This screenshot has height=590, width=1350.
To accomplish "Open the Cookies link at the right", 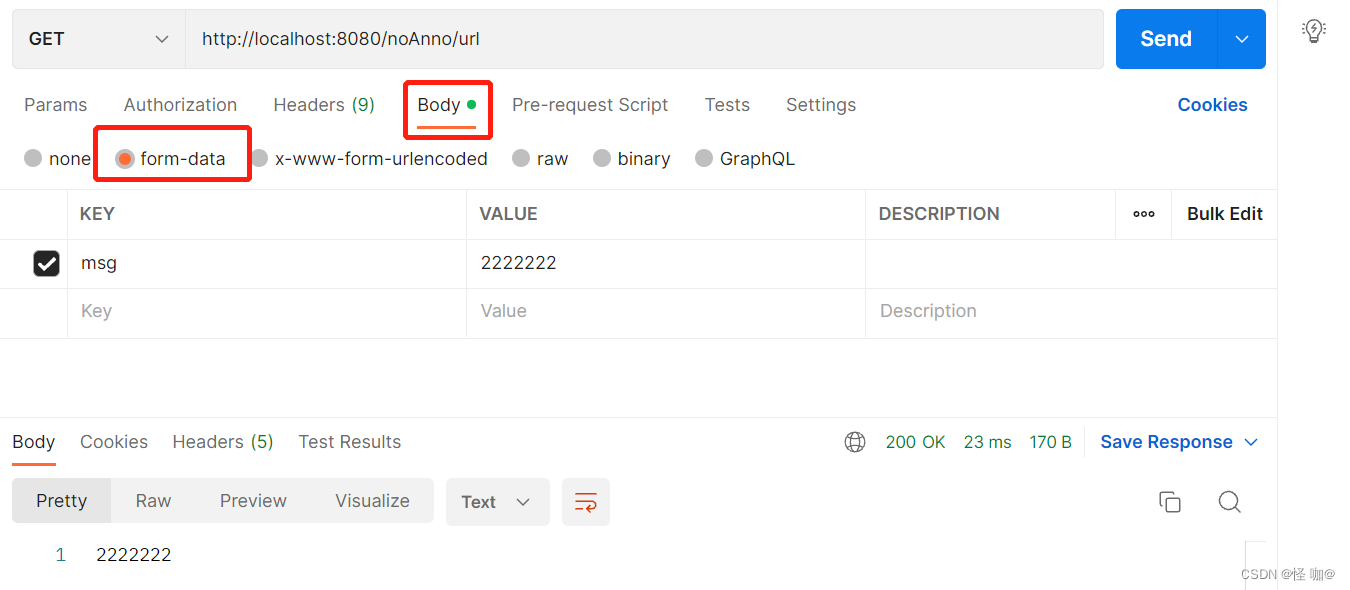I will pos(1212,105).
